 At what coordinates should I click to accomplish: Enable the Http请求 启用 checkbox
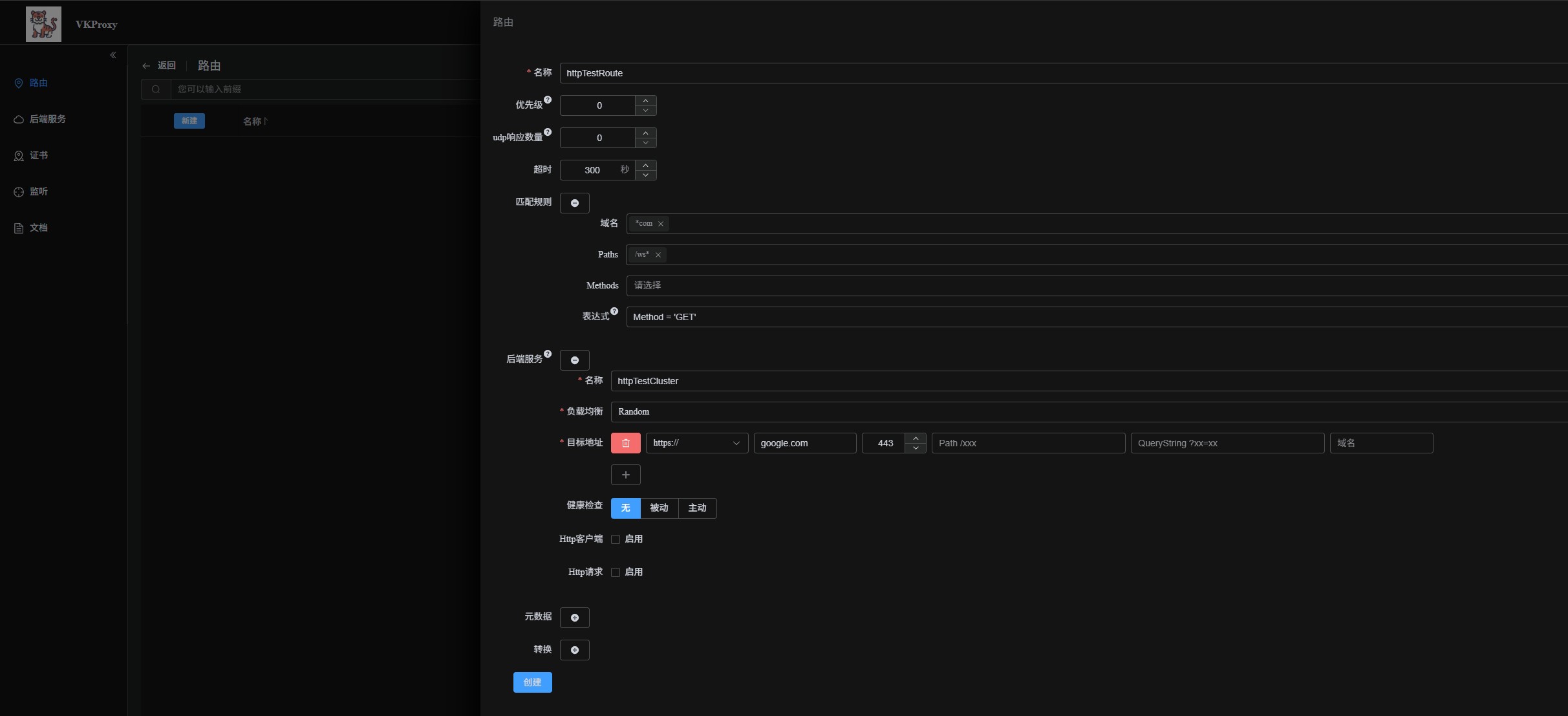pyautogui.click(x=616, y=572)
